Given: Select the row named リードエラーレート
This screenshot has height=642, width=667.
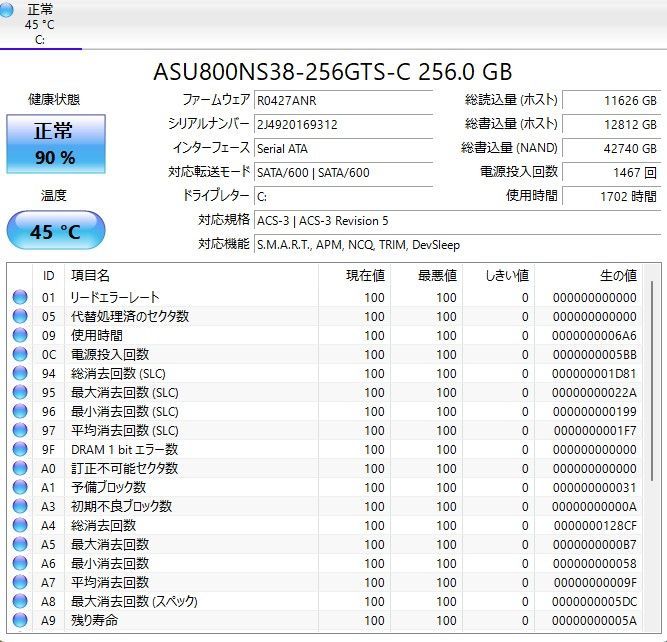Looking at the screenshot, I should coord(325,297).
